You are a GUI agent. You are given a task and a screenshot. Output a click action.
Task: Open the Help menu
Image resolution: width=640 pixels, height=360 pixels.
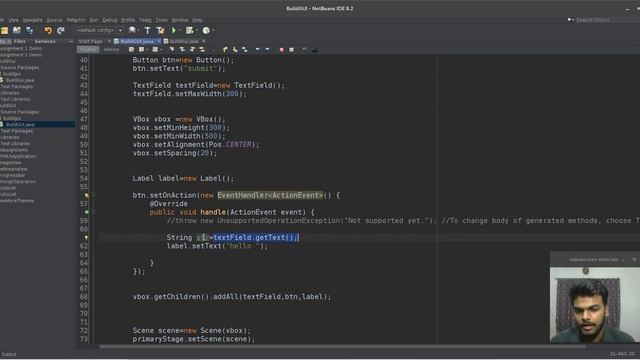pyautogui.click(x=197, y=20)
